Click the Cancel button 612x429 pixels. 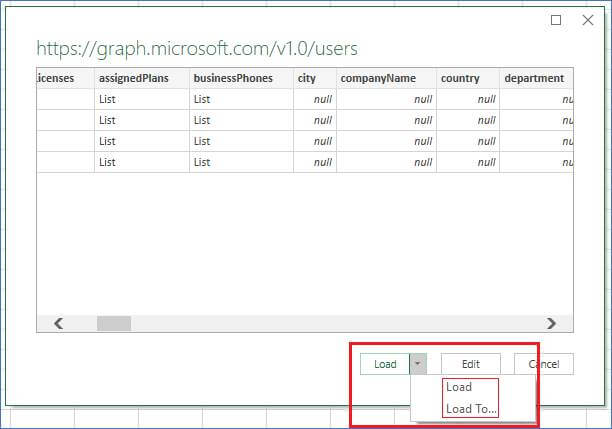544,364
